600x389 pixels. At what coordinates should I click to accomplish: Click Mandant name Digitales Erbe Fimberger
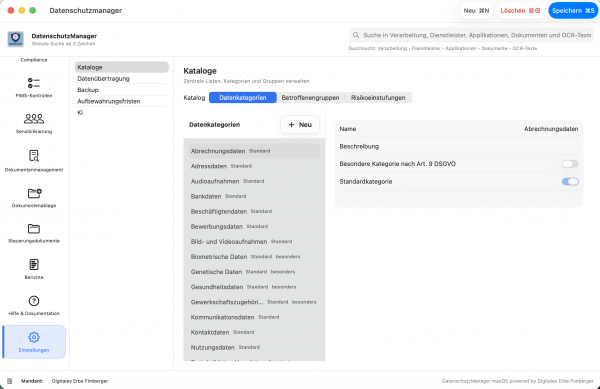[x=80, y=381]
